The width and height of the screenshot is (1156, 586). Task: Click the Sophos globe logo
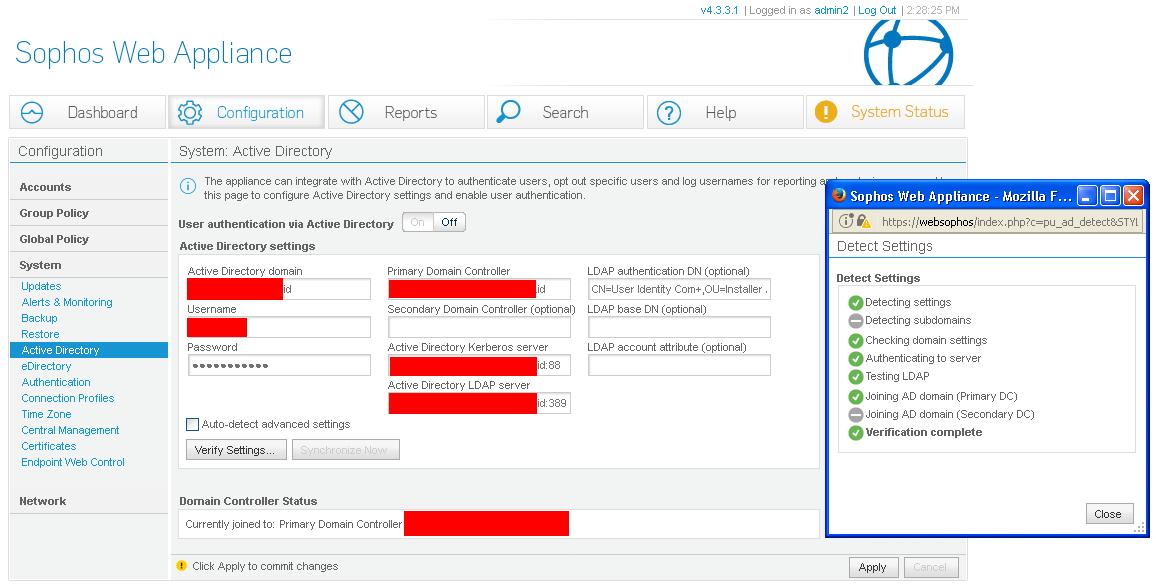tap(908, 52)
